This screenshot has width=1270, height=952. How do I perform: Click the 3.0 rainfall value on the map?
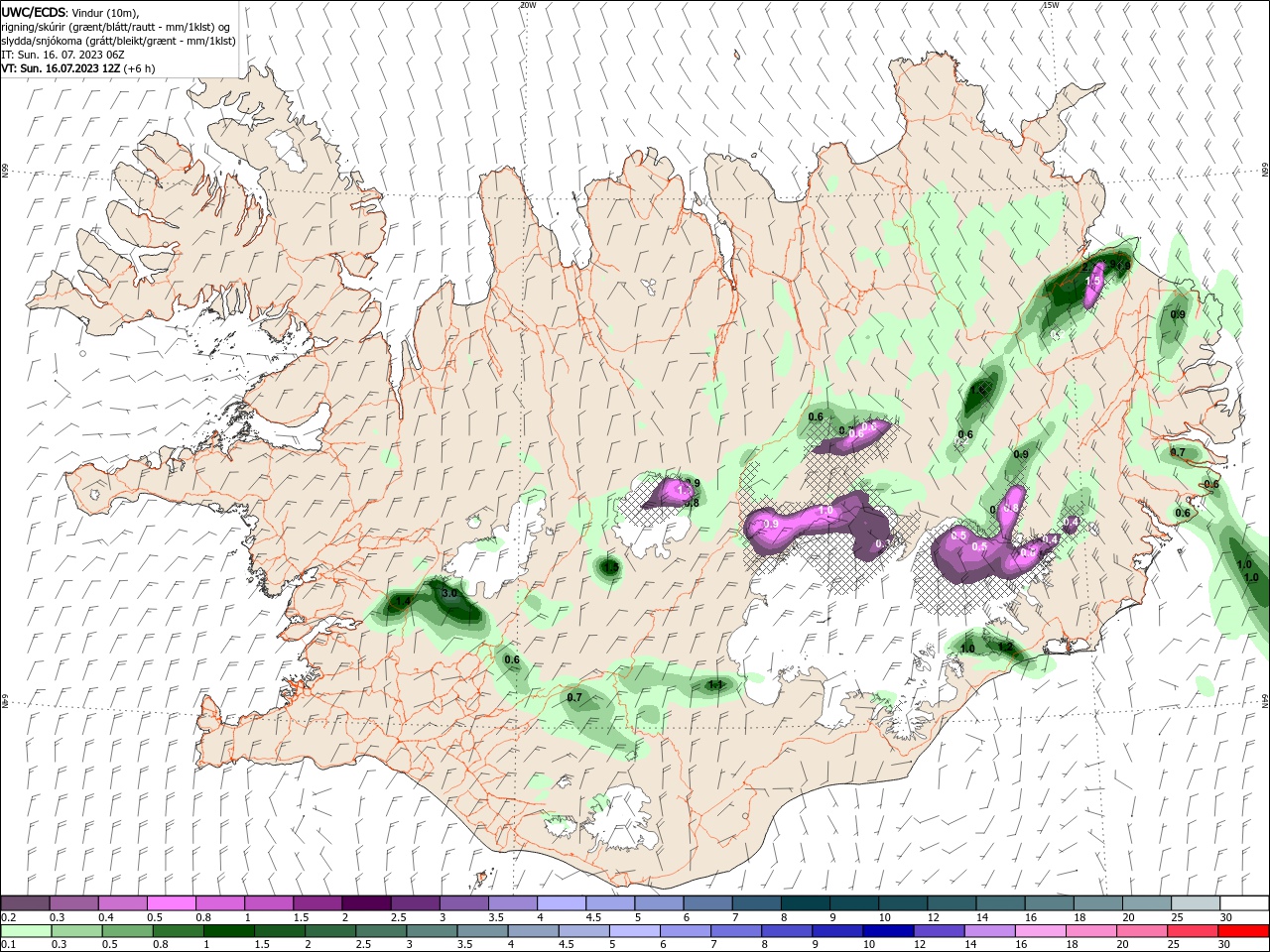coord(448,593)
